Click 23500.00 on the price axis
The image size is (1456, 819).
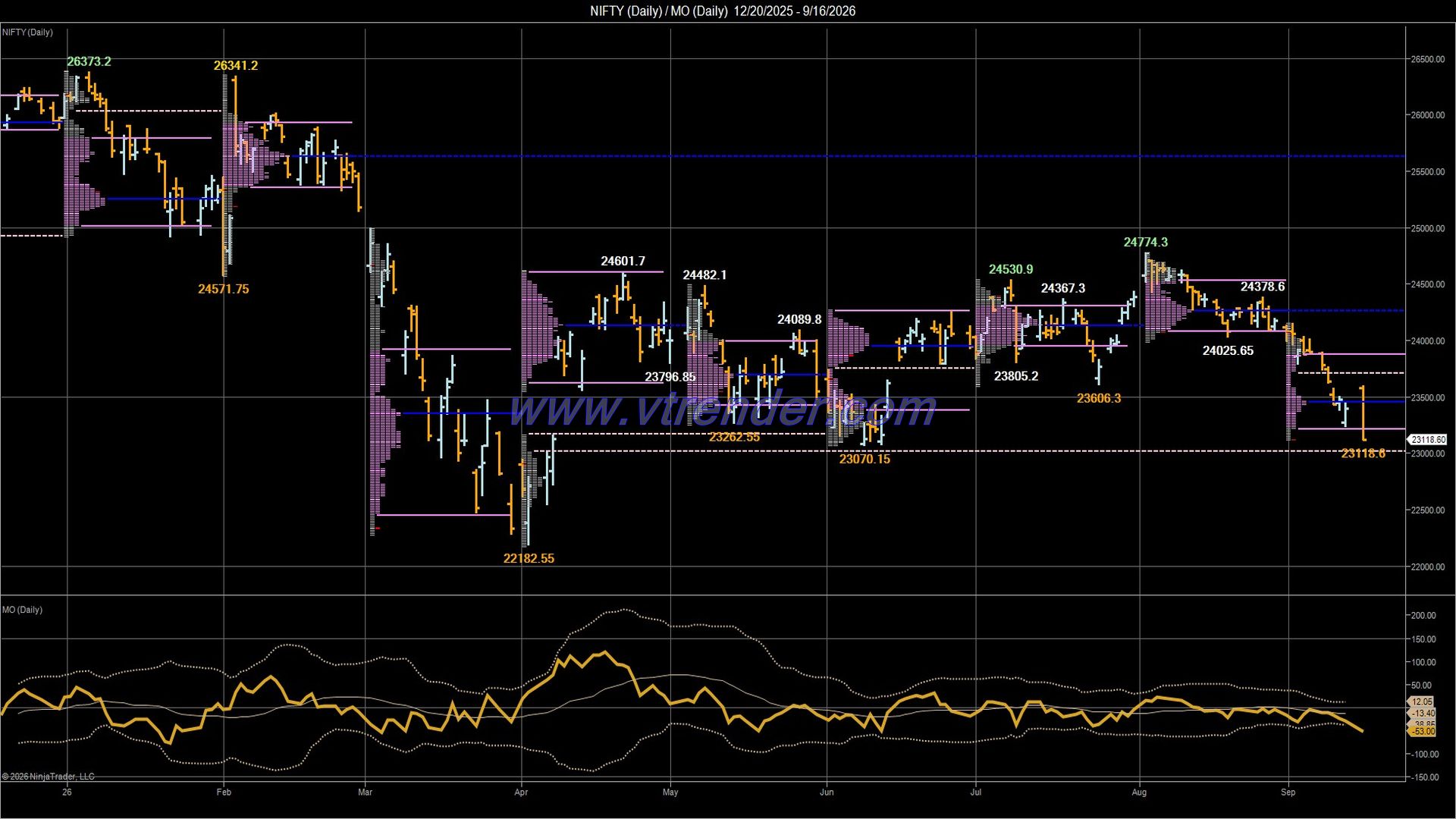[x=1427, y=397]
